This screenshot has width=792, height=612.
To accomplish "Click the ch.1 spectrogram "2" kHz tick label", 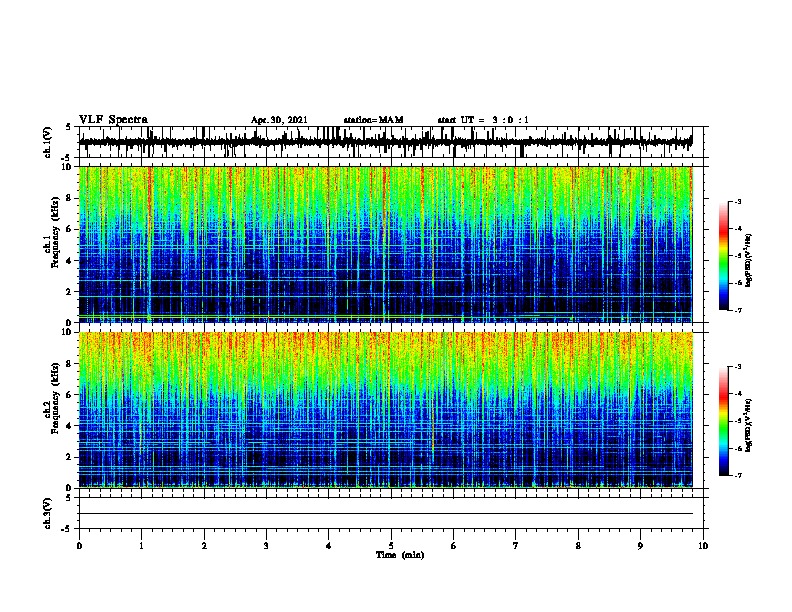I will (x=70, y=292).
